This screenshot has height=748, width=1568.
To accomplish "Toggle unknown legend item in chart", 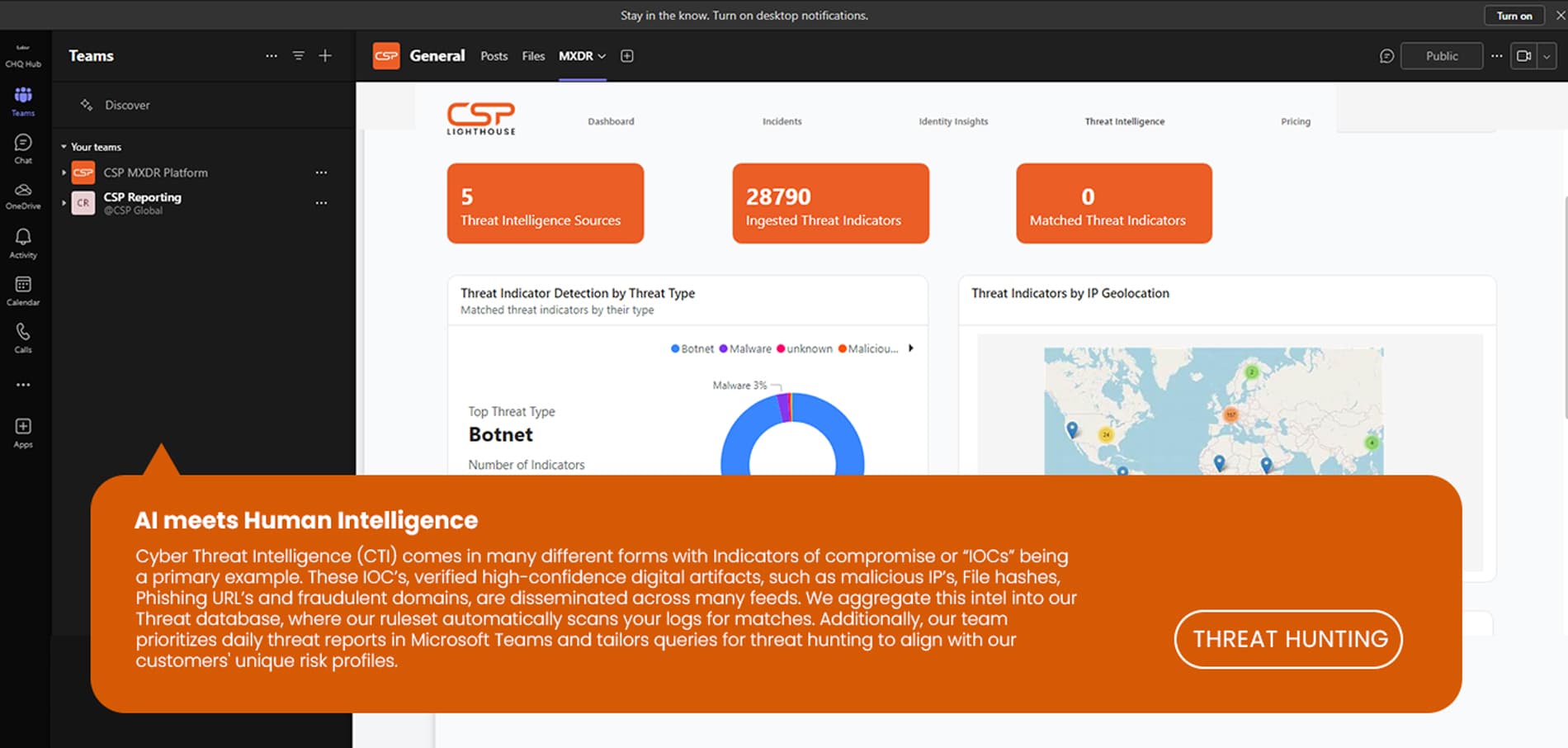I will click(x=805, y=348).
